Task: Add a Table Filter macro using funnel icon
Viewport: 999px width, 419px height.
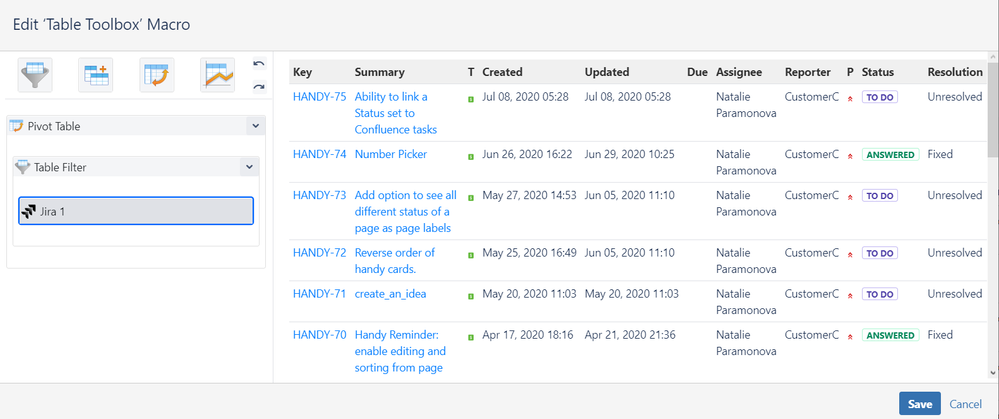Action: pos(35,75)
